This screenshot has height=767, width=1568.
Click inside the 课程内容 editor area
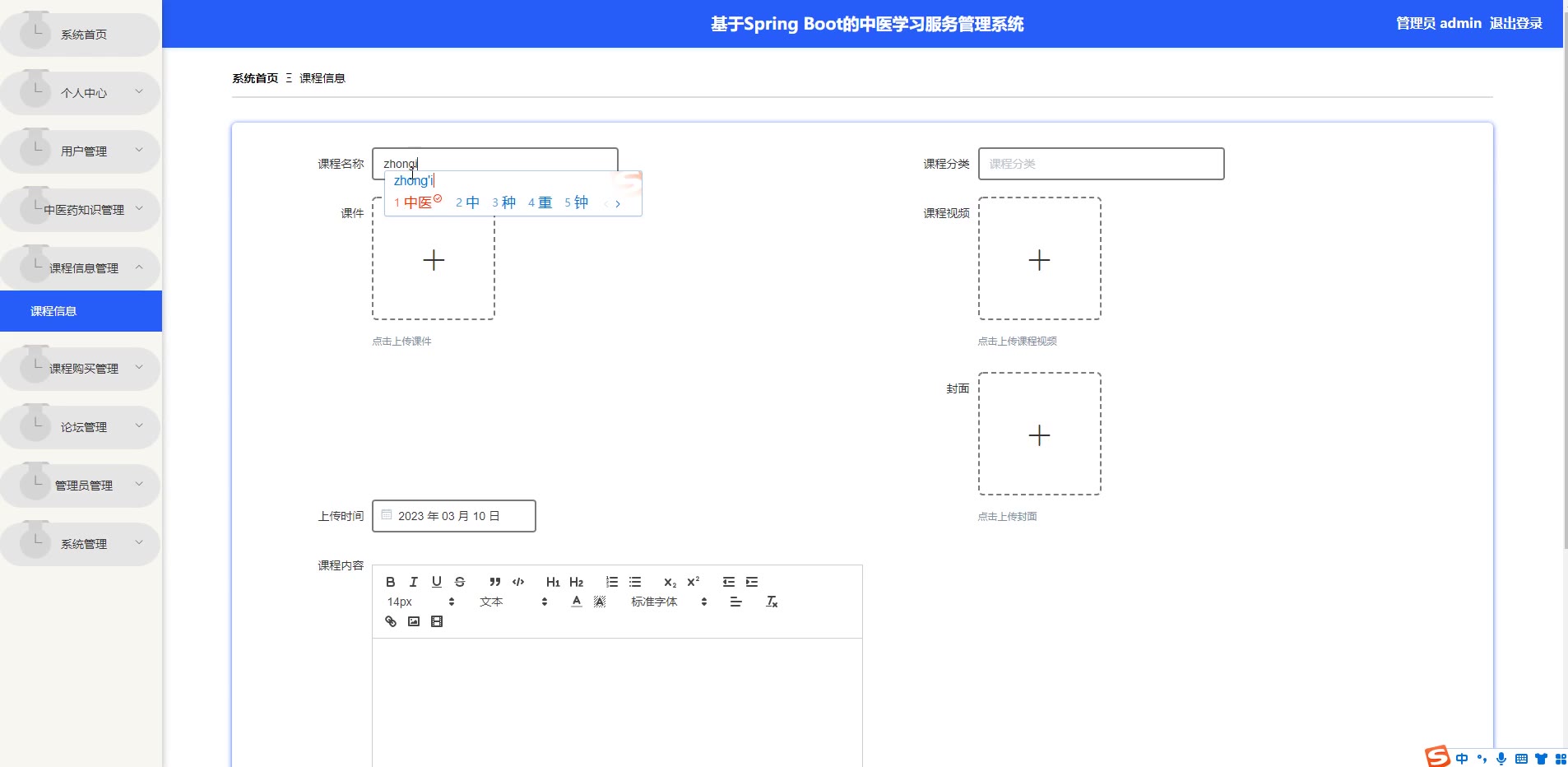(617, 702)
